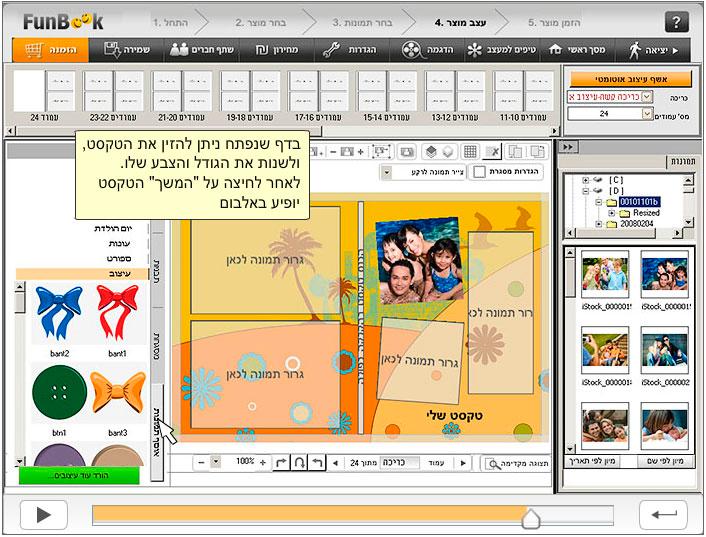Screen dimensions: 706x537
Task: Click the delete (X) icon in editor toolbar
Action: click(492, 152)
